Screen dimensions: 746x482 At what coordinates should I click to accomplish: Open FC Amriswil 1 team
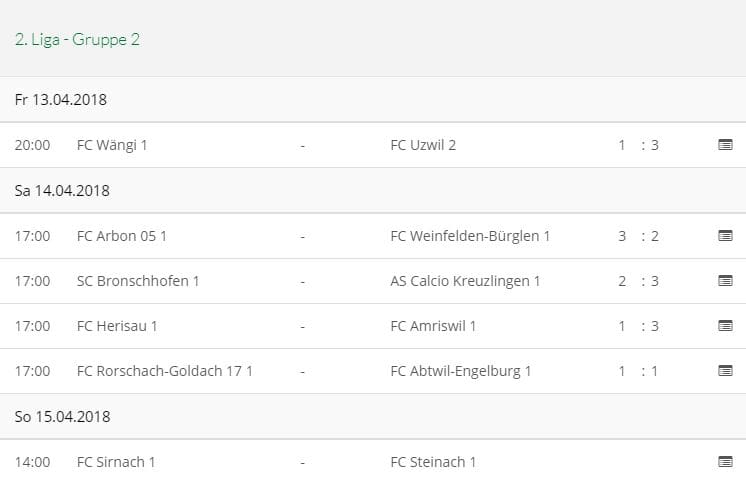(x=433, y=326)
